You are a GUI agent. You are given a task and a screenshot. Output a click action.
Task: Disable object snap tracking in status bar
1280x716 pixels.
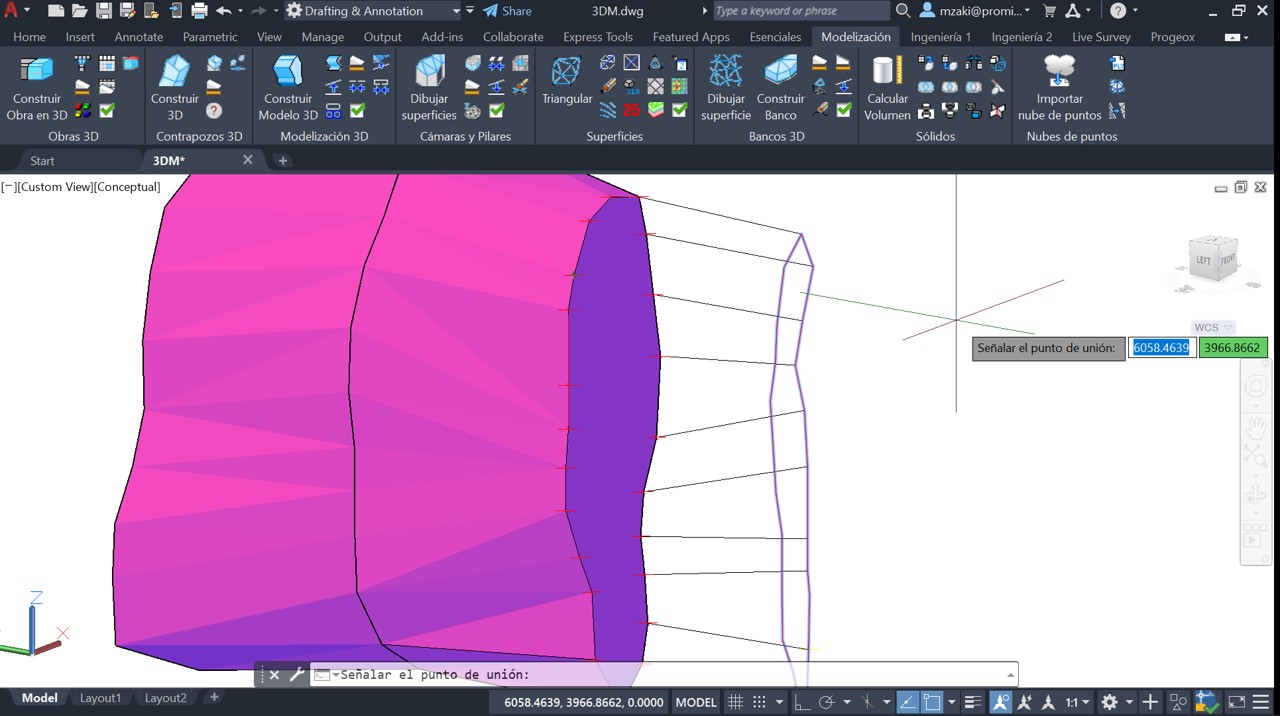tap(868, 701)
